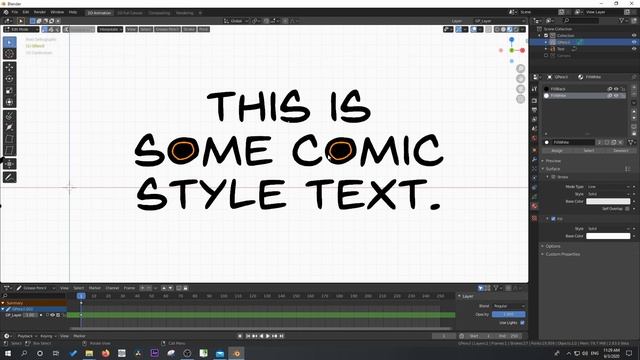This screenshot has width=640, height=360.
Task: Toggle visibility of the GPencil object in the outliner
Action: 634,42
